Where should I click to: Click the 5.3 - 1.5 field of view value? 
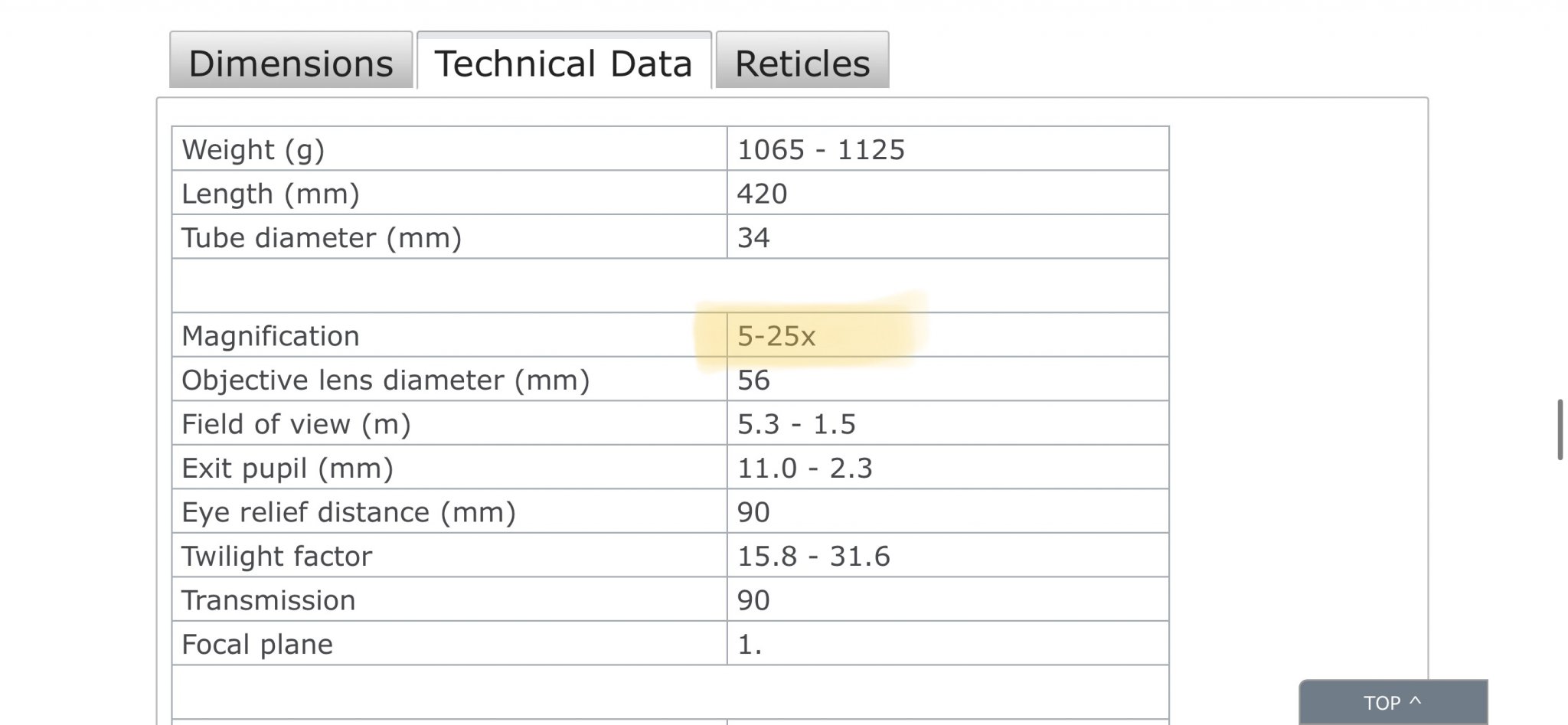pyautogui.click(x=796, y=424)
